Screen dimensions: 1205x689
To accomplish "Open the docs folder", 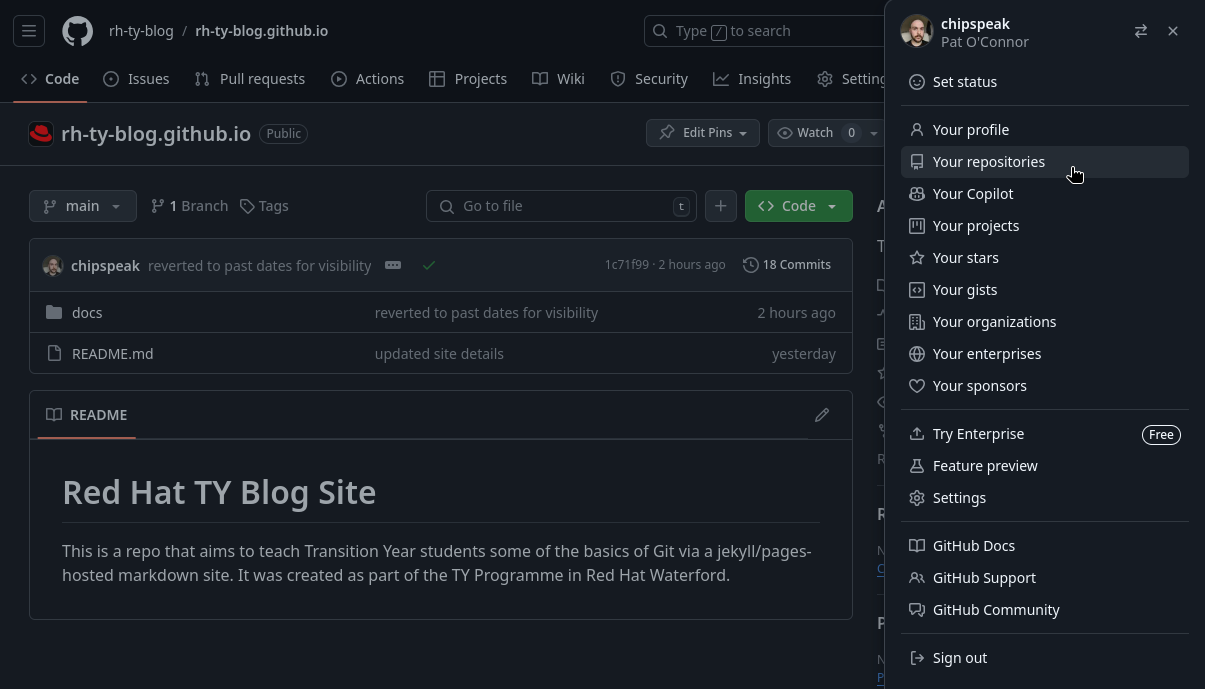I will click(x=87, y=313).
